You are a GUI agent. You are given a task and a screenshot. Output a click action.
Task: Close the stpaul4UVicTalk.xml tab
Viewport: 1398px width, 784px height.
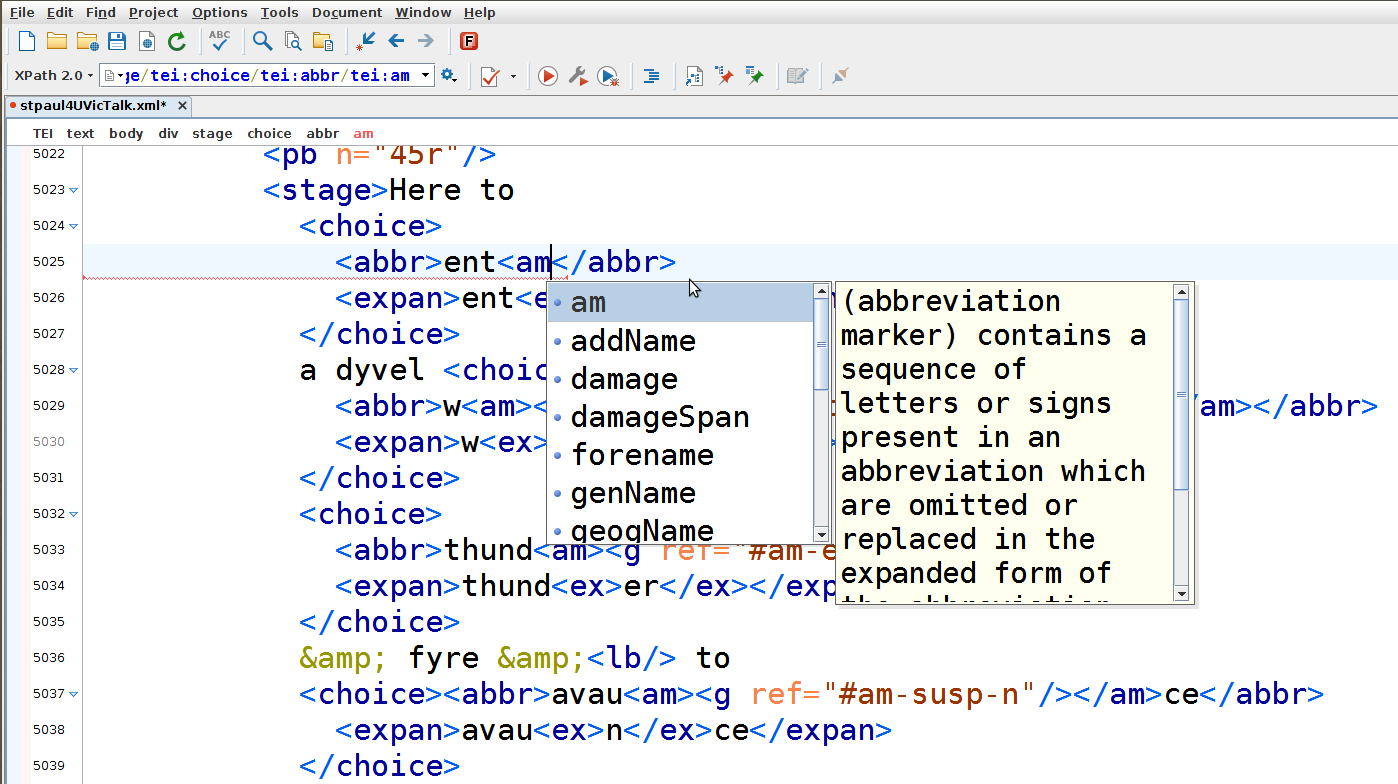182,106
